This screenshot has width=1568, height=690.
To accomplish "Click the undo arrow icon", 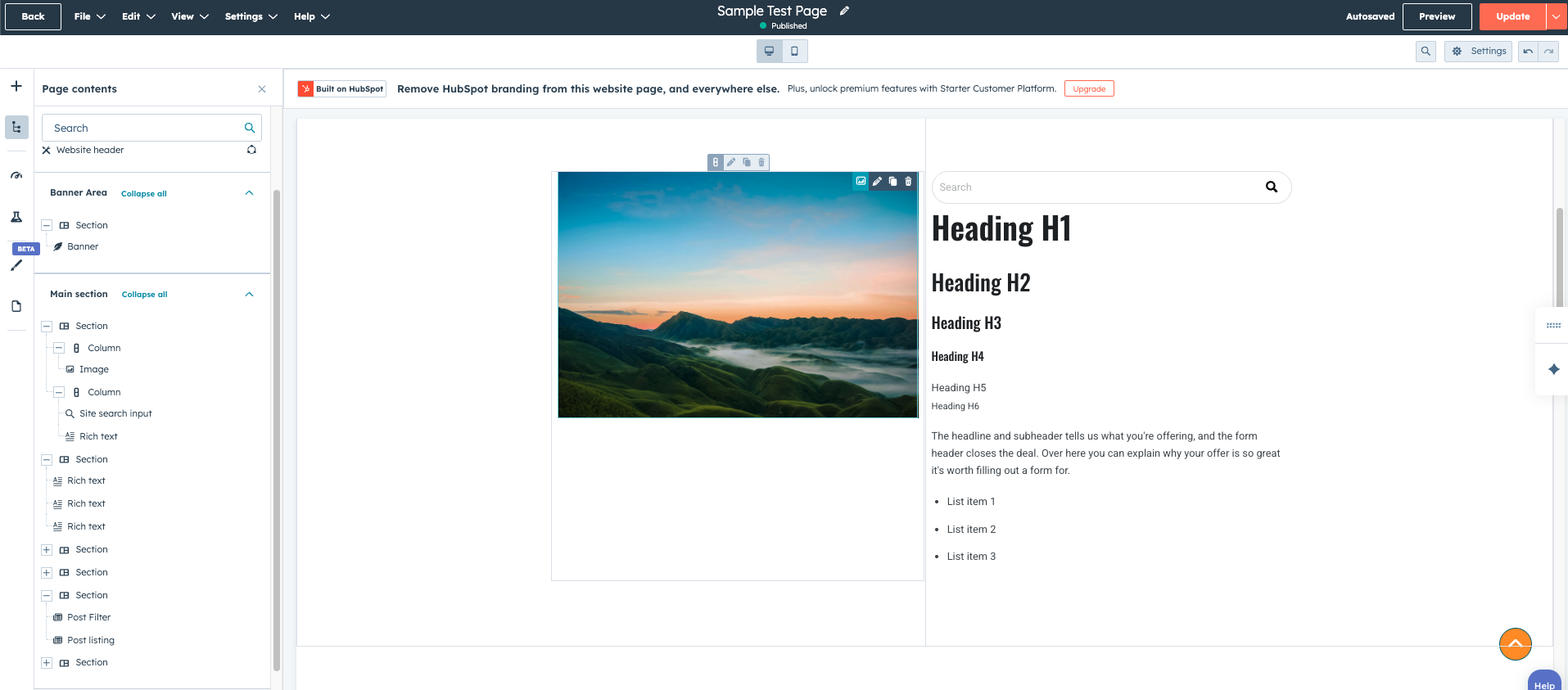I will [x=1528, y=52].
